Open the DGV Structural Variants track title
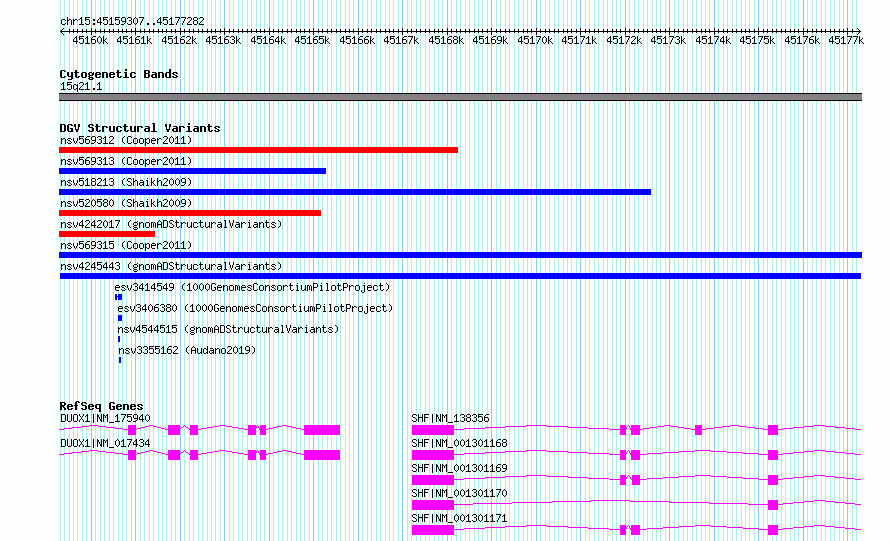Image resolution: width=890 pixels, height=541 pixels. point(140,128)
